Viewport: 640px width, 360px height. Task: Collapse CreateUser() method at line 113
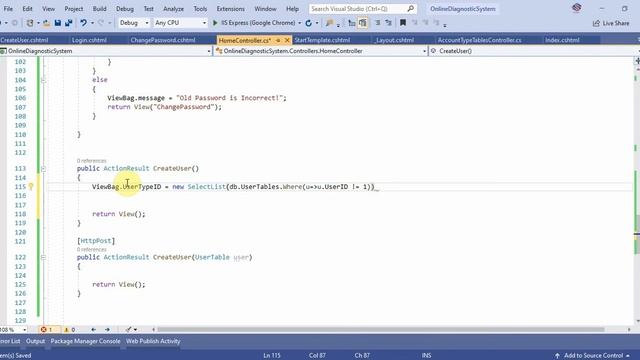pos(43,169)
